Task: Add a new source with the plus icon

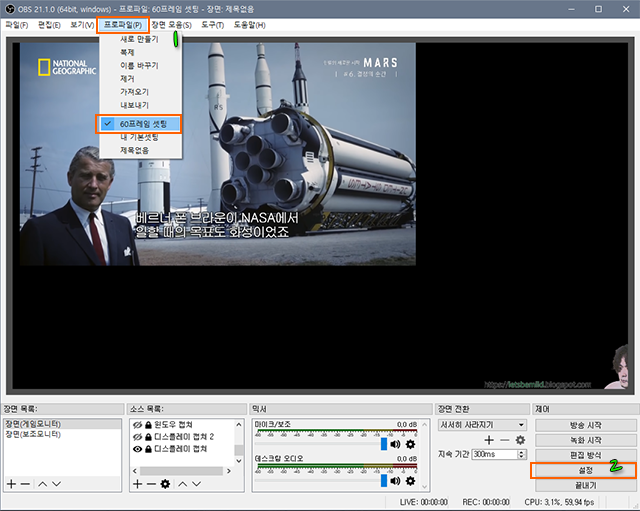Action: [138, 484]
